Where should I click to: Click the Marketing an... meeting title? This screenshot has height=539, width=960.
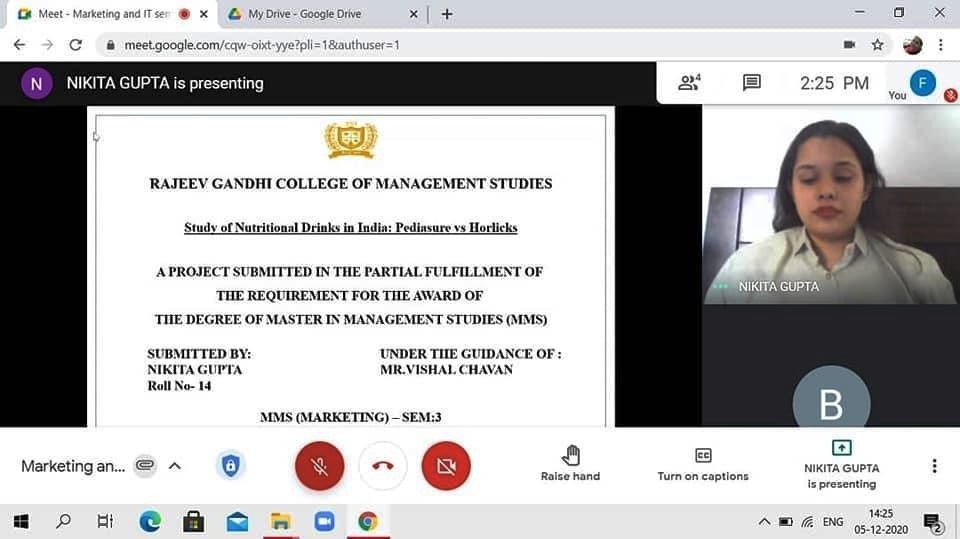point(73,466)
